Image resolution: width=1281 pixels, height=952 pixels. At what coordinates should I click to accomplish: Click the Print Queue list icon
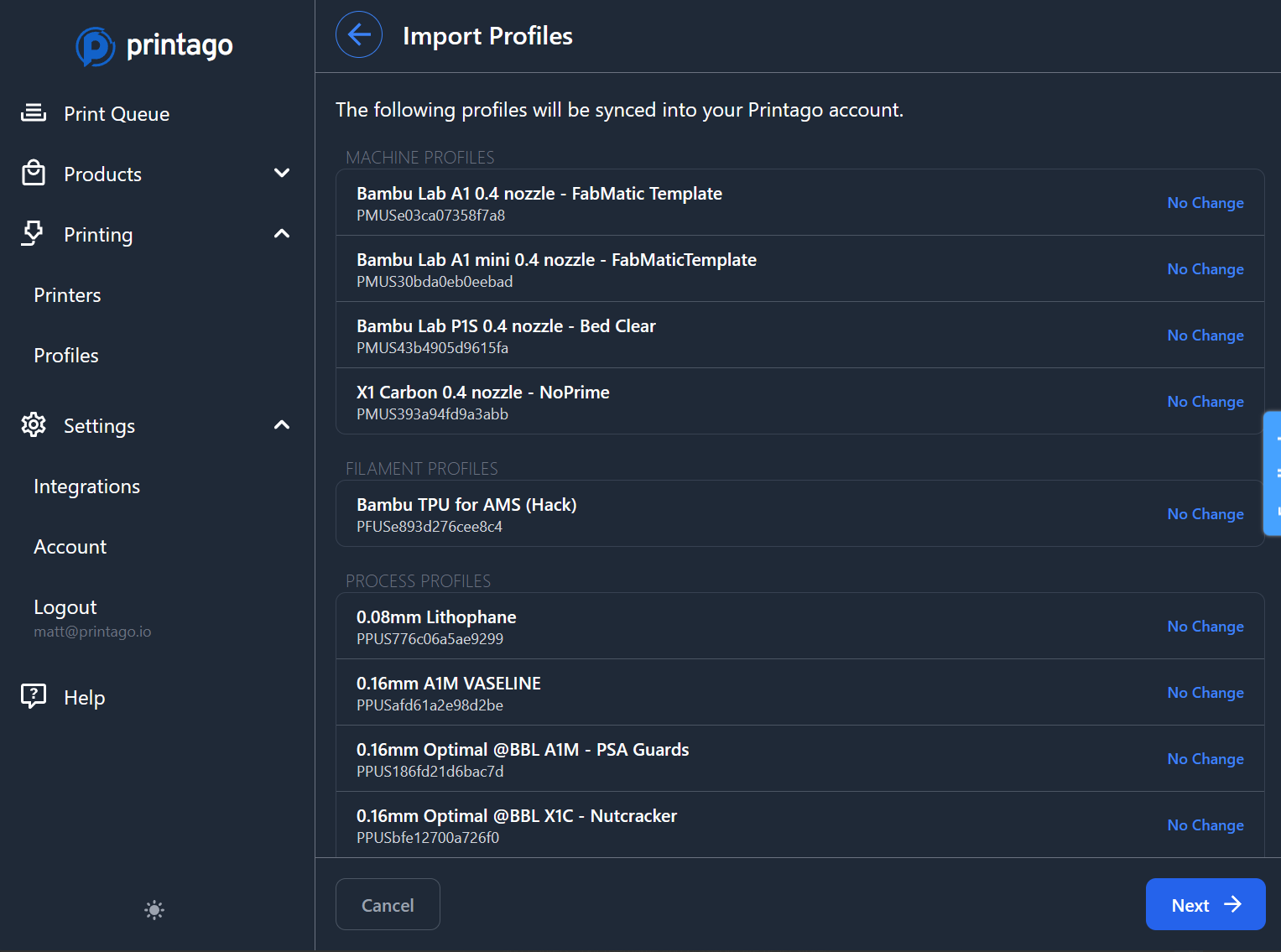[34, 112]
